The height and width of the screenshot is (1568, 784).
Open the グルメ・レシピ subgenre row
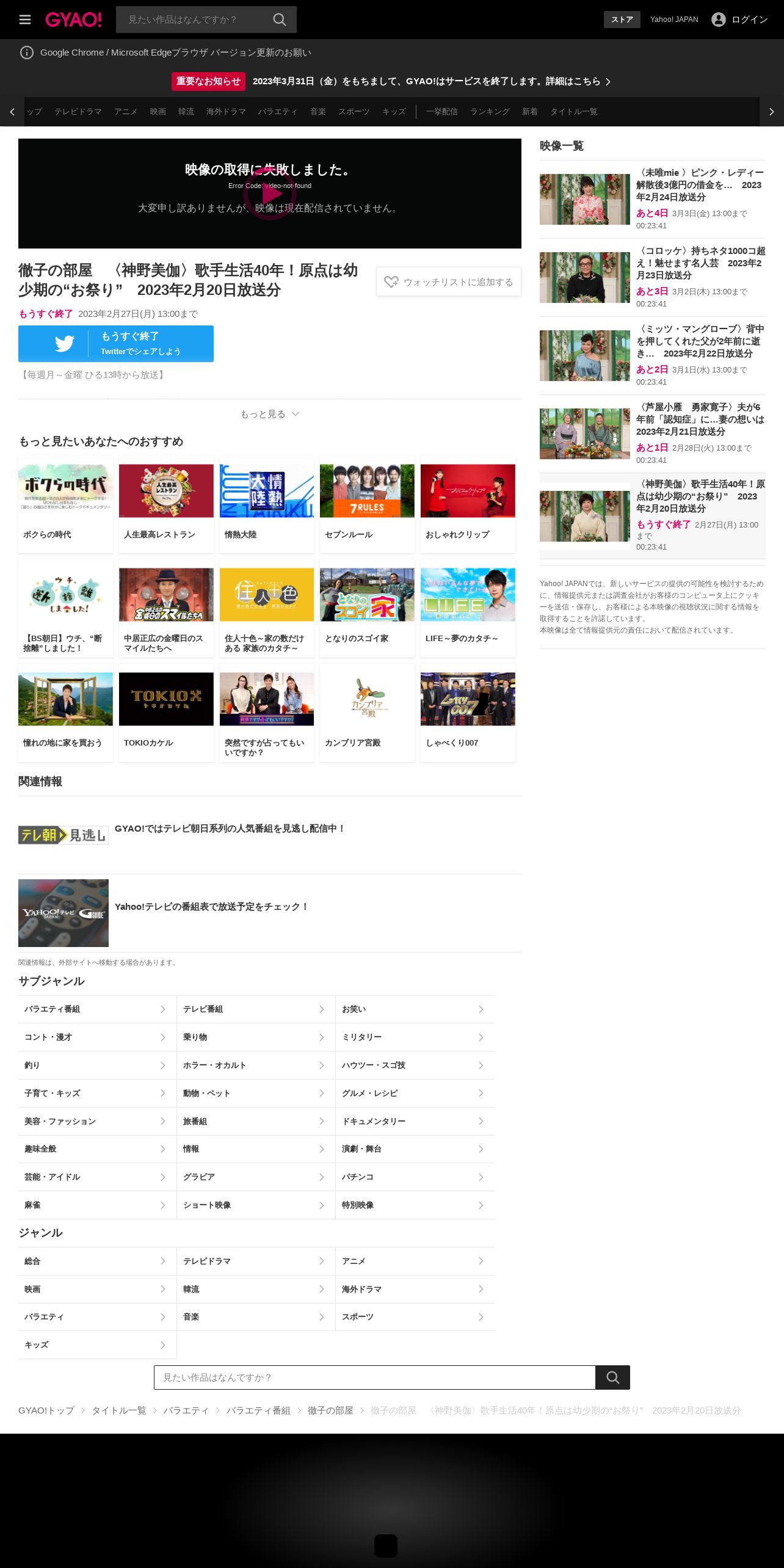tap(415, 1093)
